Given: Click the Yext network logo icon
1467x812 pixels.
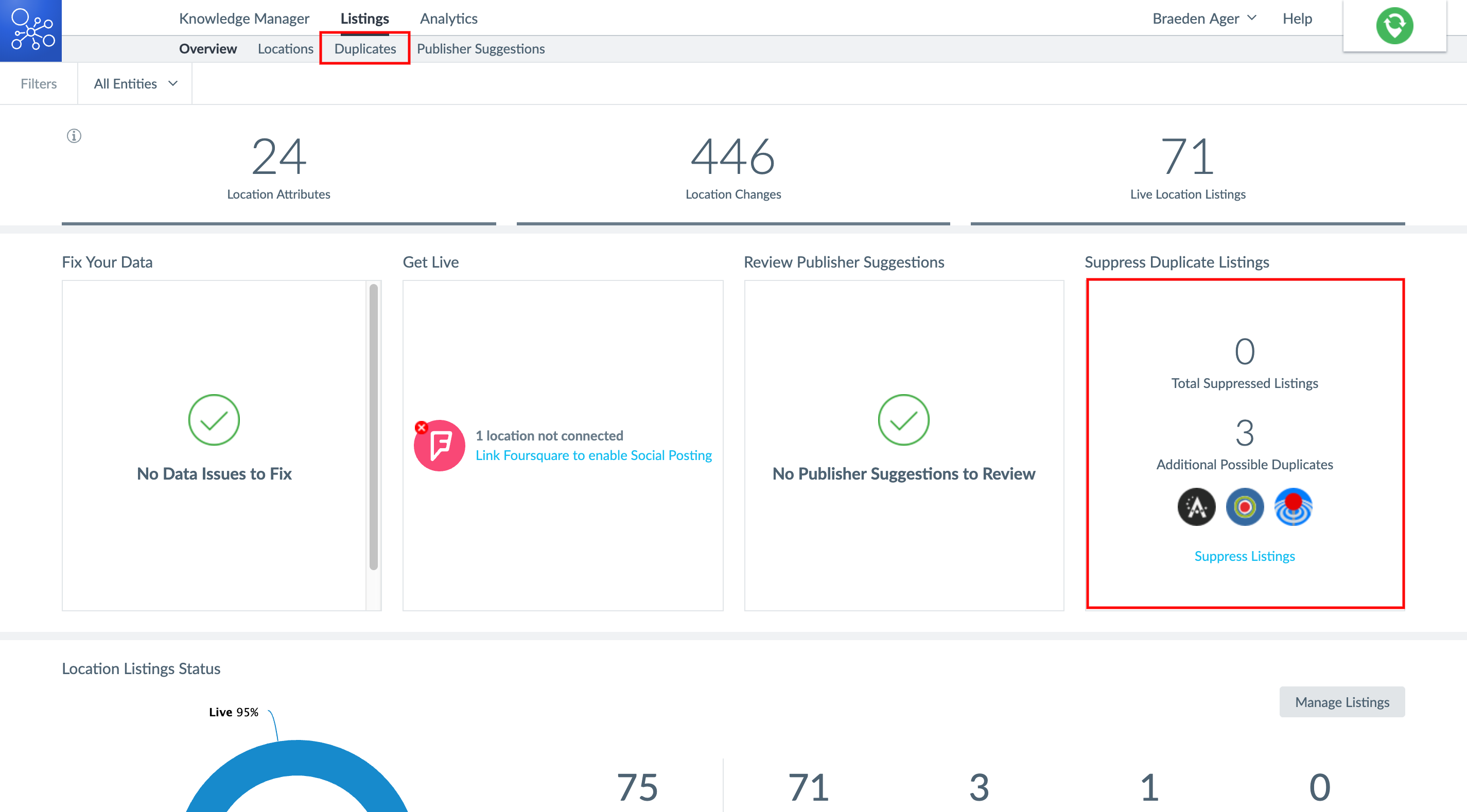Looking at the screenshot, I should (x=31, y=30).
